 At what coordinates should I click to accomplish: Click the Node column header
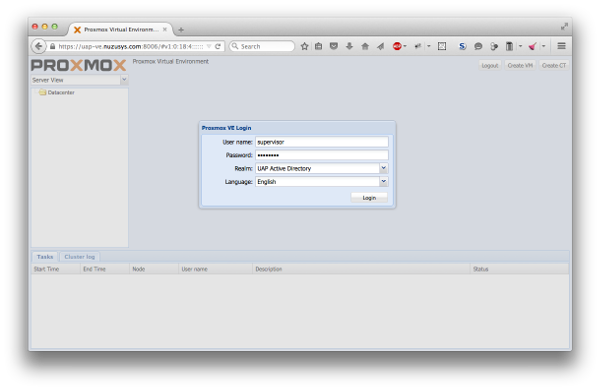pos(154,269)
